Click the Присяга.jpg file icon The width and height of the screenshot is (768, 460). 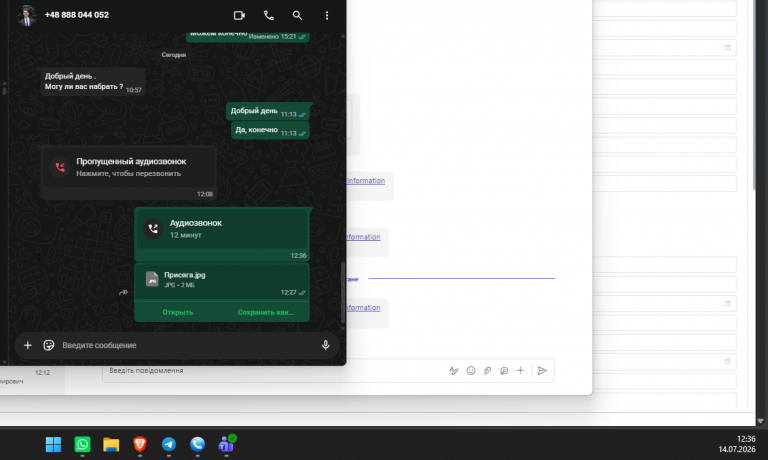click(152, 279)
